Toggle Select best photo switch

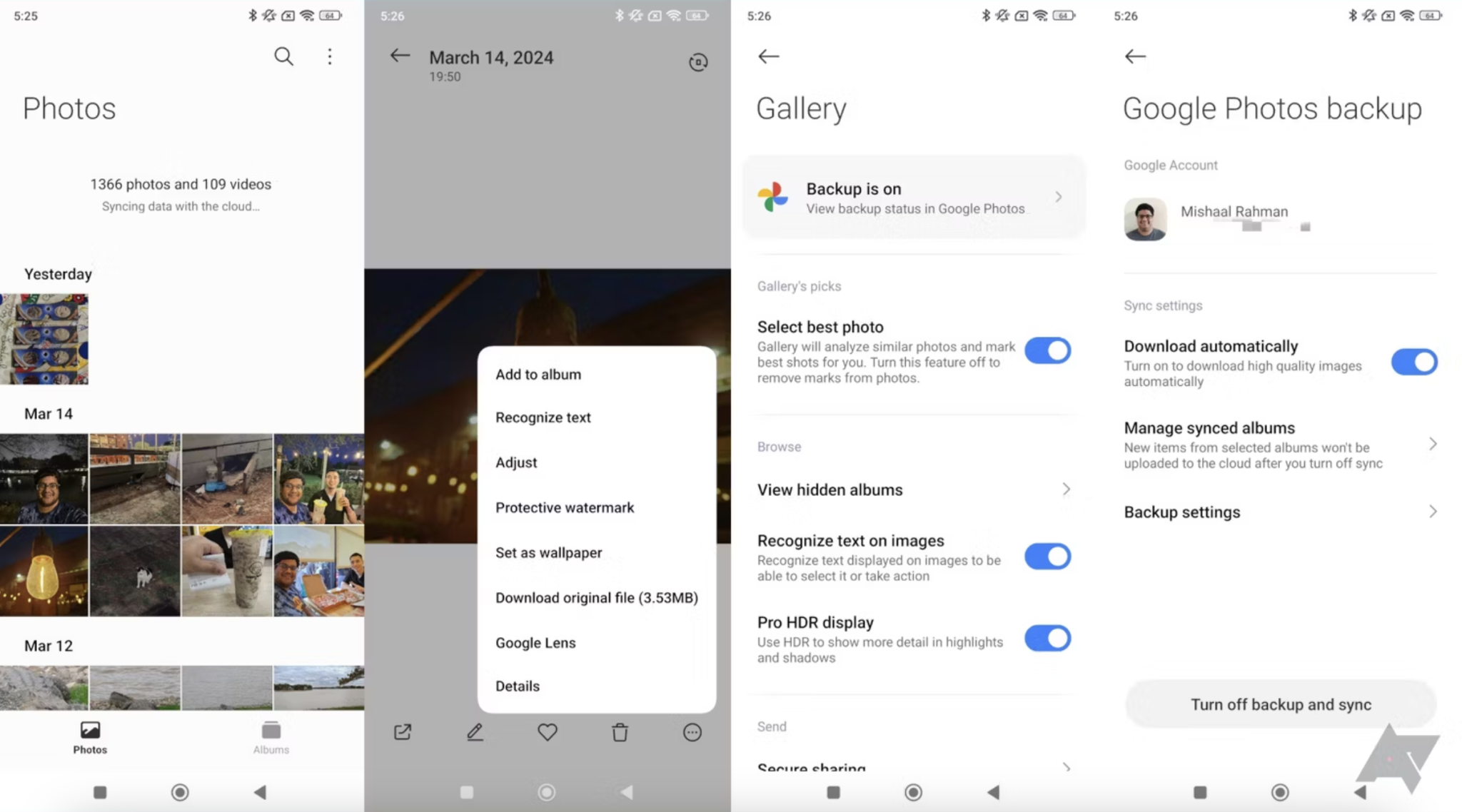1049,350
